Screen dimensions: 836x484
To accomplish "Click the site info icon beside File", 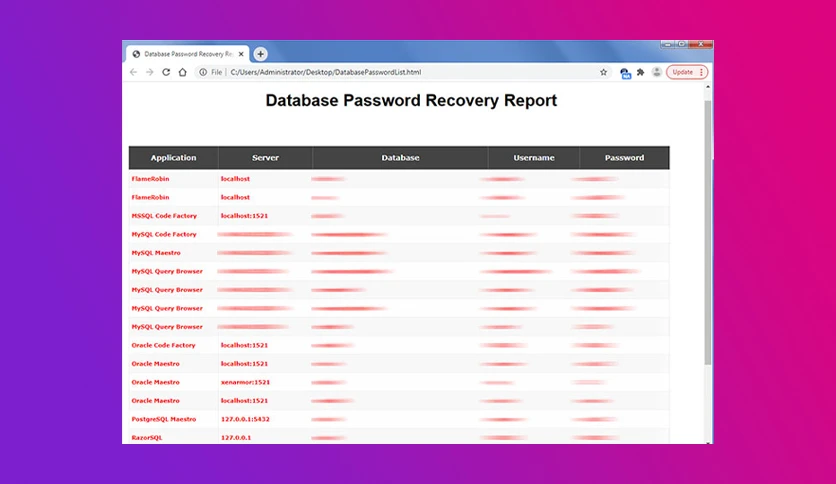I will coord(203,72).
